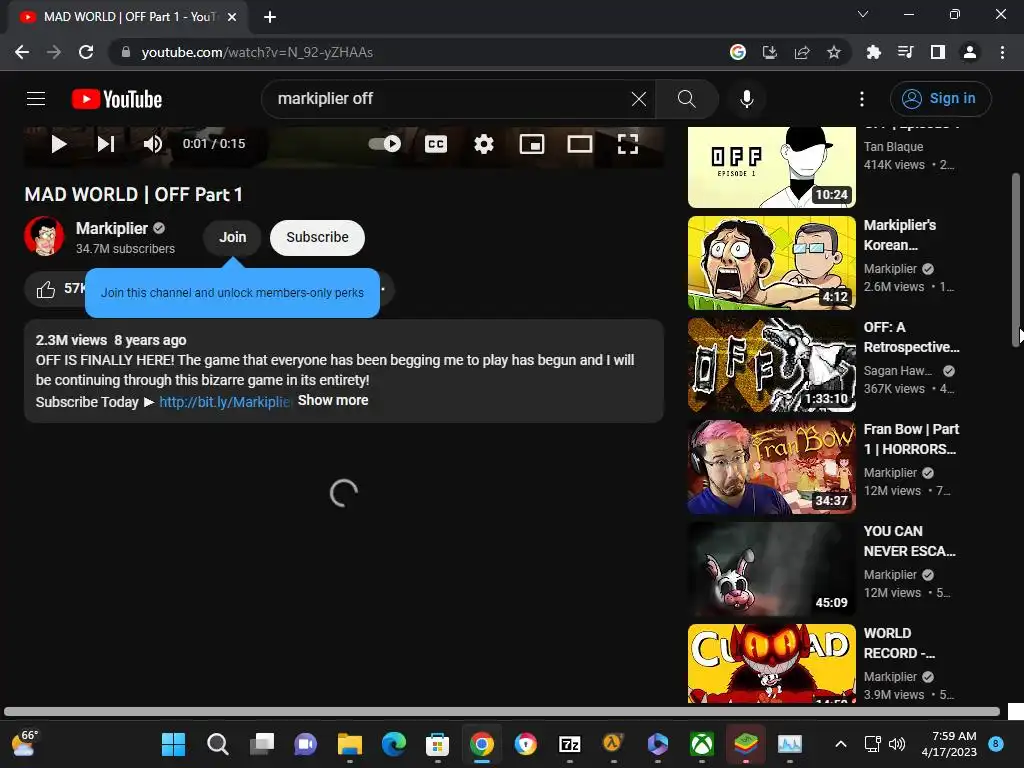Subscribe to Markiplier
1024x768 pixels.
click(x=317, y=237)
